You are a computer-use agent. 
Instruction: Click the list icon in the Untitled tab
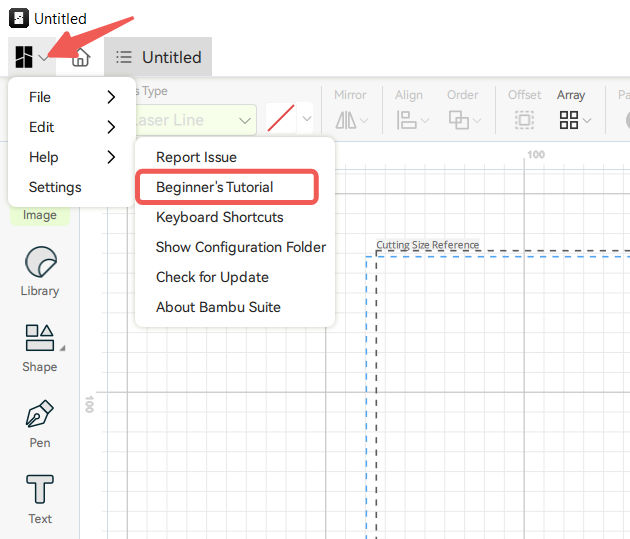pos(124,57)
